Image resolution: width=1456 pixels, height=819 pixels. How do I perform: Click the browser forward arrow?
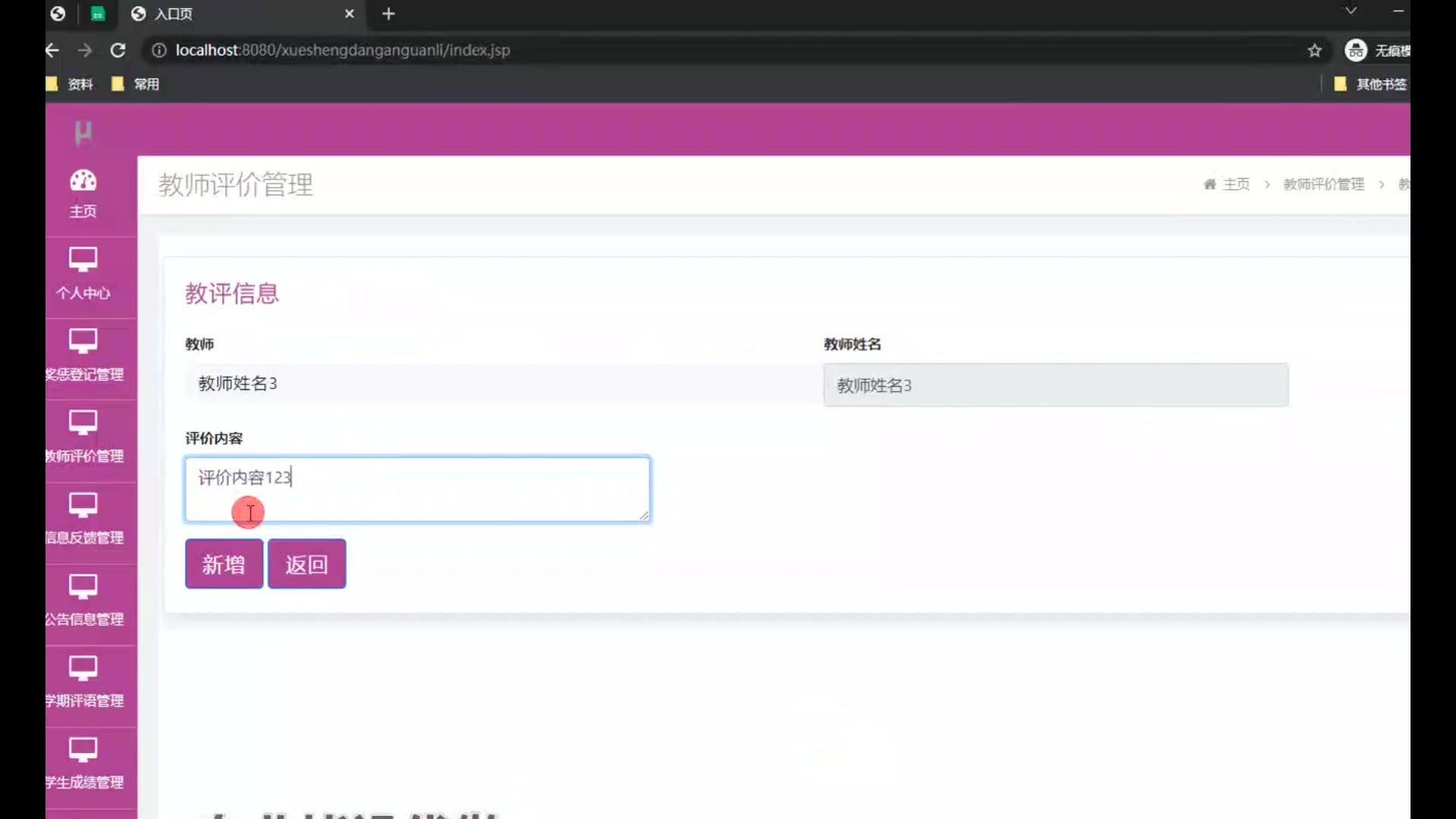(85, 50)
